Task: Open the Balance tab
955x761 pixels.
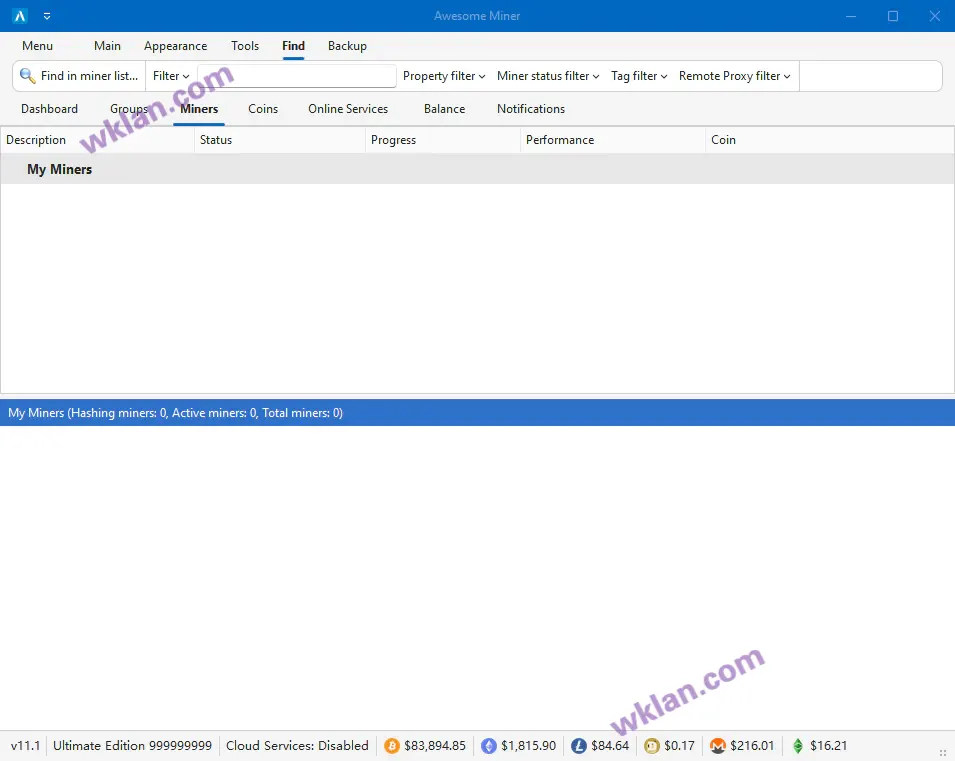Action: 445,109
